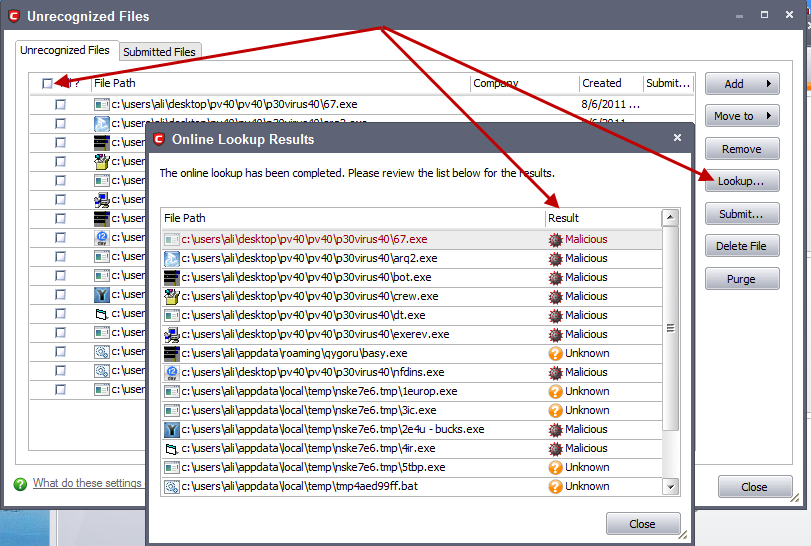The width and height of the screenshot is (811, 546).
Task: Click the Unknown status icon for 3ic.exe
Action: 555,411
